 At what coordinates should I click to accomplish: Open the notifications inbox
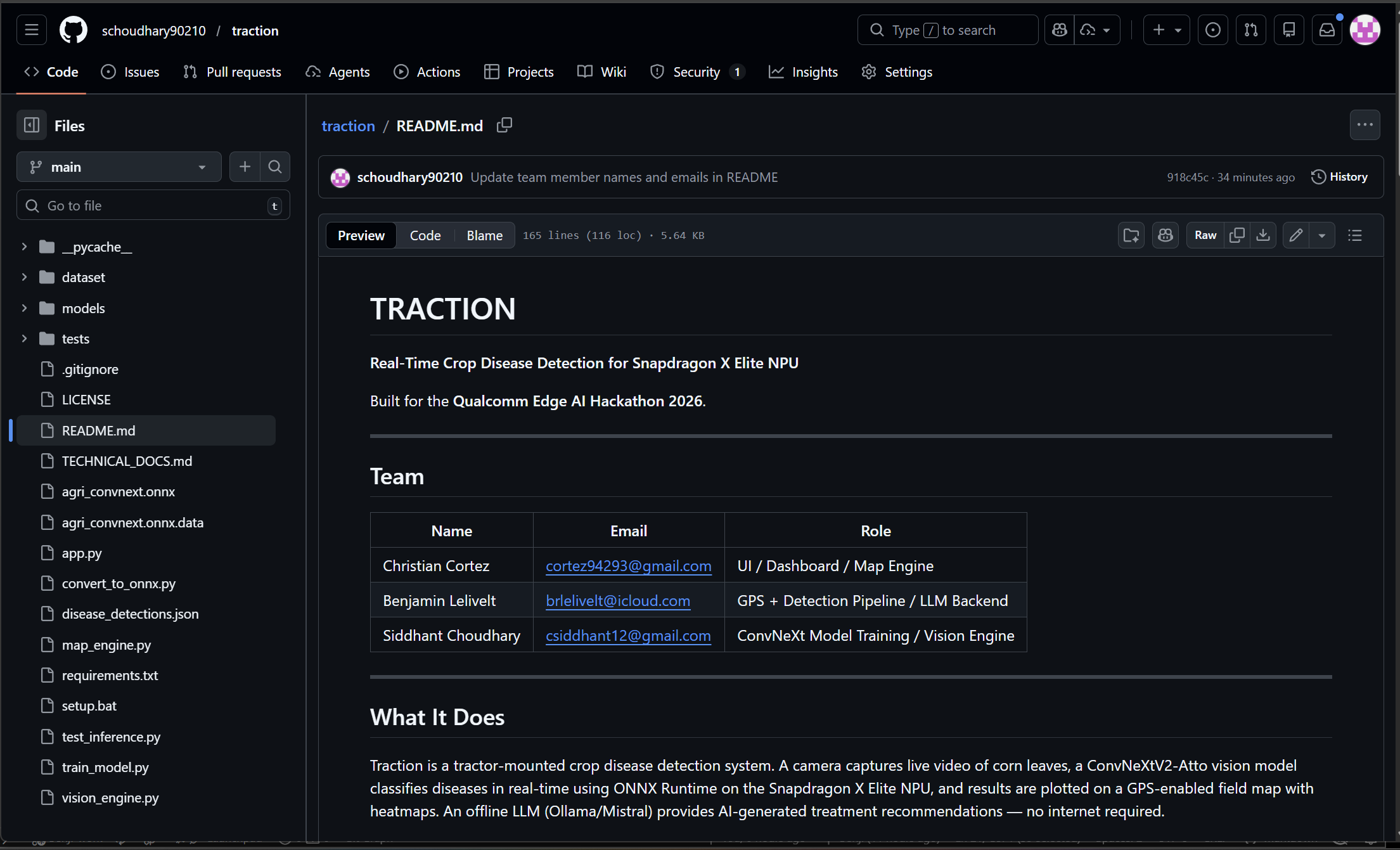pos(1326,30)
